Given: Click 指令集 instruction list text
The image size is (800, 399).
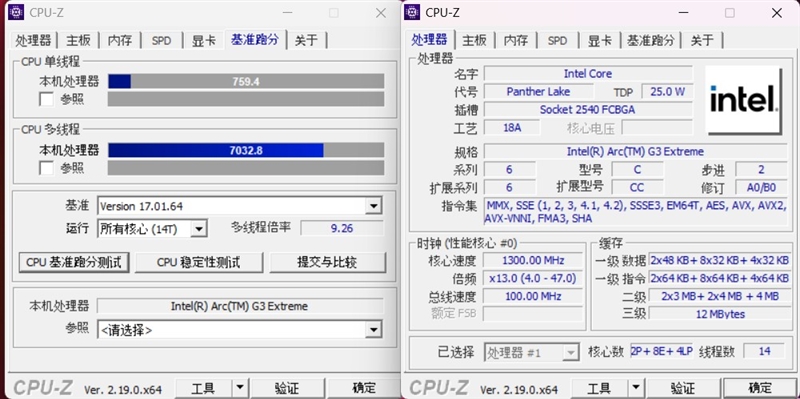Looking at the screenshot, I should (x=635, y=212).
